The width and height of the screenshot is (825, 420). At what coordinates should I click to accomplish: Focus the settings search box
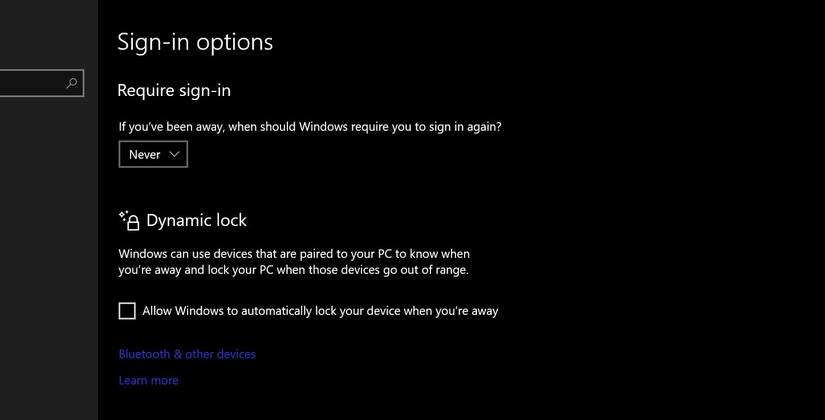[x=30, y=84]
